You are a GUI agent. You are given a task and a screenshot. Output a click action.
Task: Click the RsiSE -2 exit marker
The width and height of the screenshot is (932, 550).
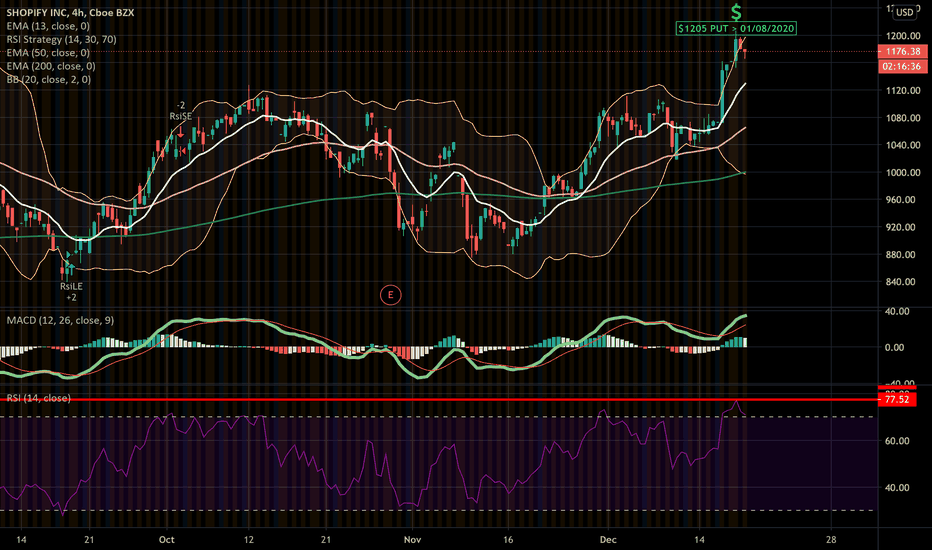(181, 111)
